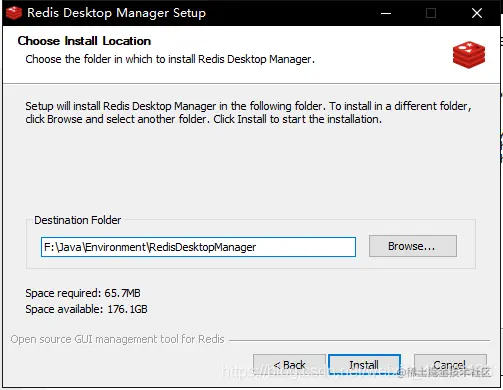Close the setup window with the X
The height and width of the screenshot is (390, 503).
[477, 13]
